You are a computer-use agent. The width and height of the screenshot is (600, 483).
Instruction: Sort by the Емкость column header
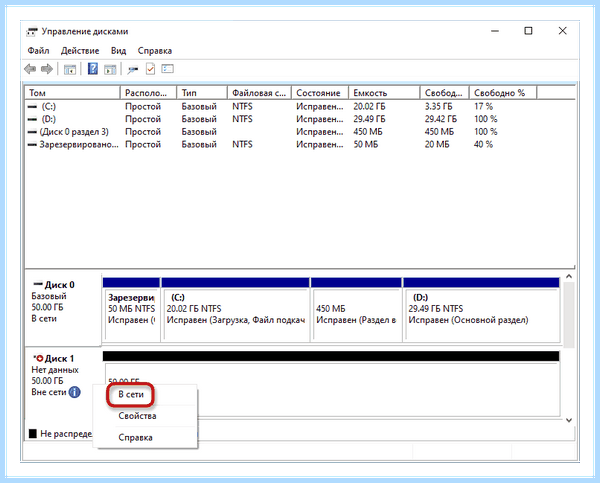click(384, 93)
